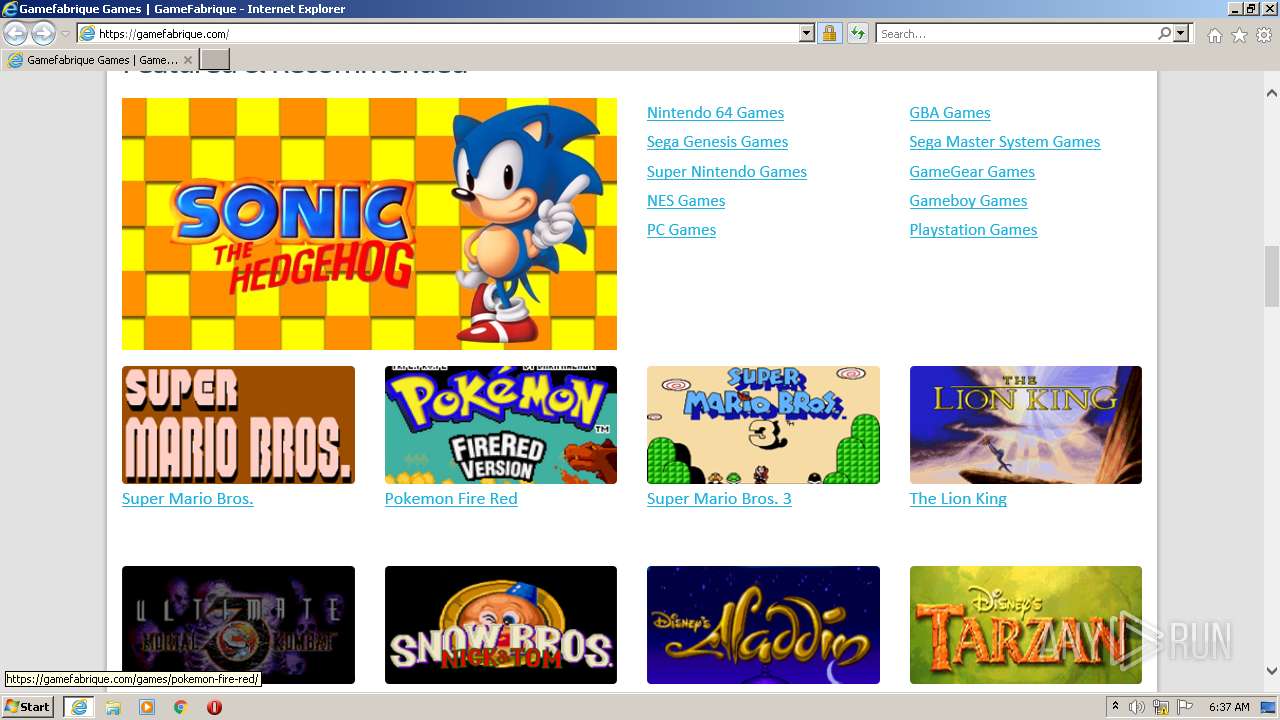1280x720 pixels.
Task: Open Internet Explorer taskbar icon
Action: [78, 707]
